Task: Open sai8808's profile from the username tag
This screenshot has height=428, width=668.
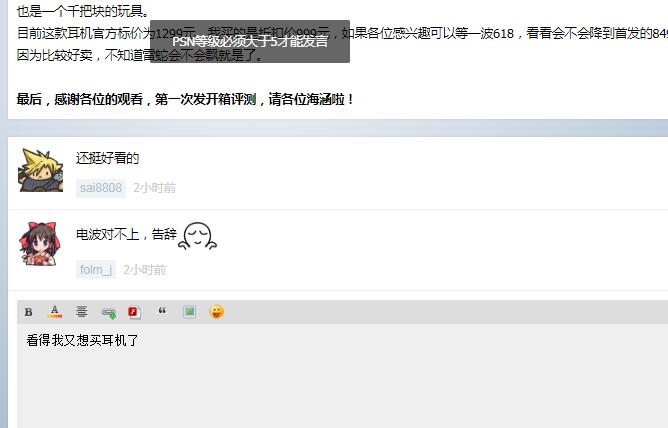Action: pyautogui.click(x=101, y=188)
